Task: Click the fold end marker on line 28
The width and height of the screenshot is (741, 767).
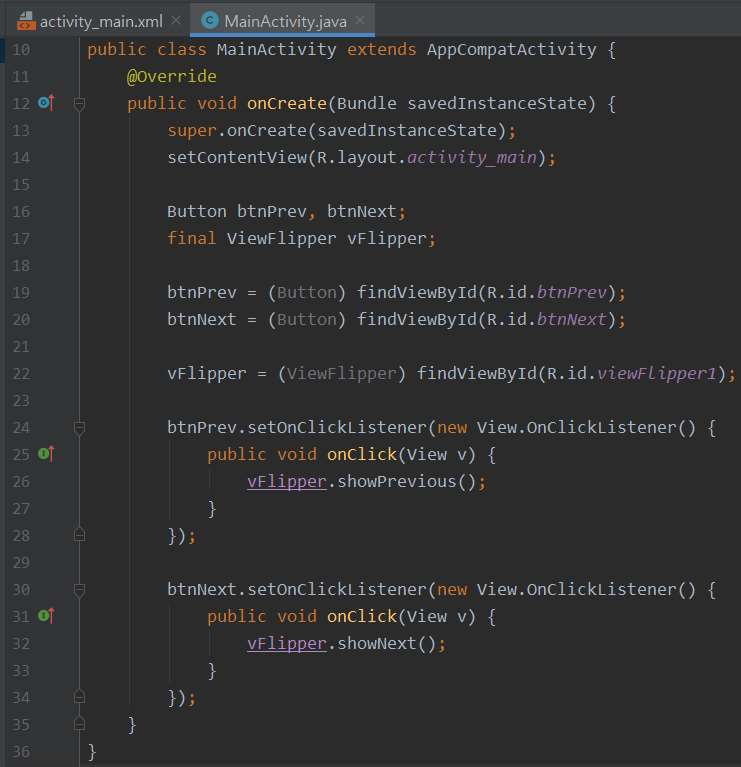Action: pyautogui.click(x=79, y=536)
